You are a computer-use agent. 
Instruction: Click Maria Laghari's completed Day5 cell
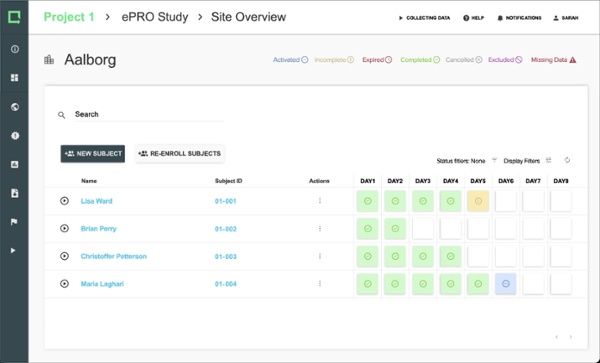pos(478,284)
